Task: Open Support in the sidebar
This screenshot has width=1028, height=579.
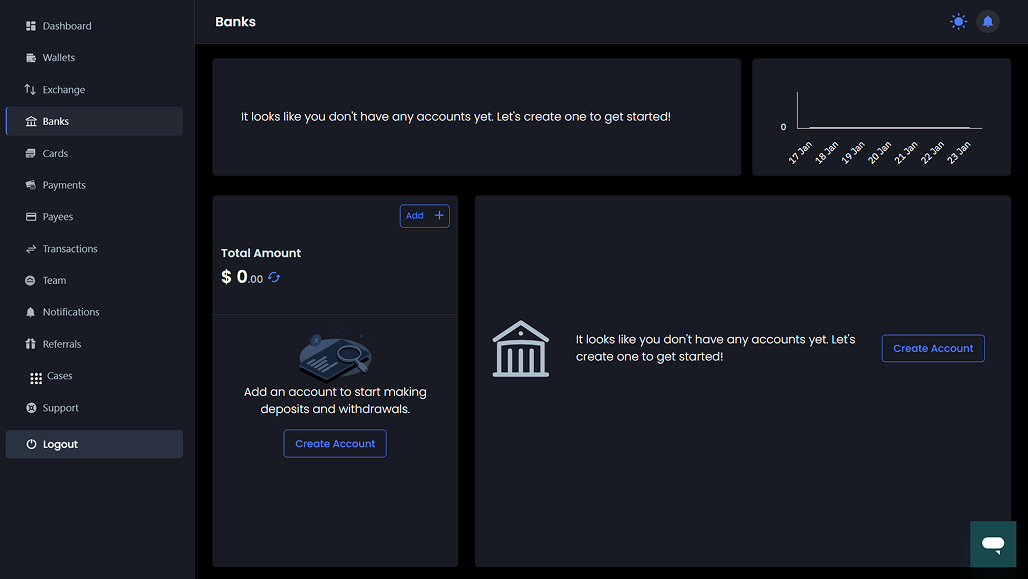Action: tap(60, 408)
